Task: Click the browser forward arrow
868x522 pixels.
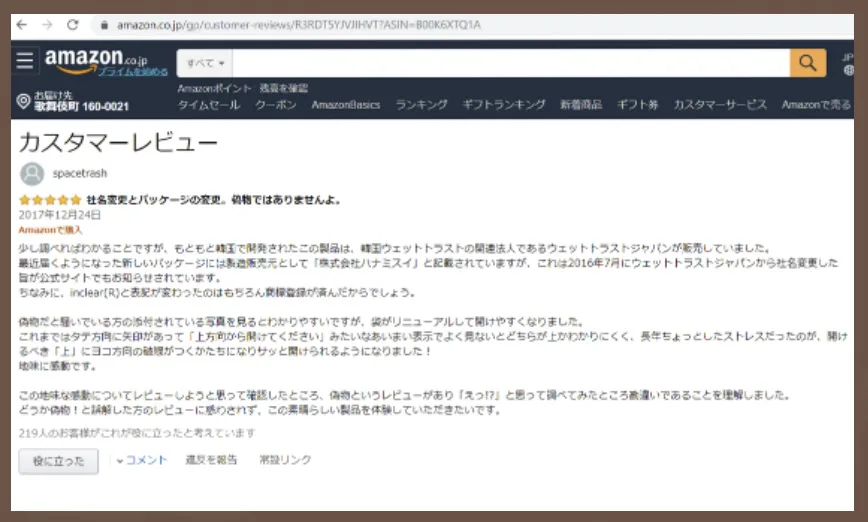Action: click(x=47, y=24)
